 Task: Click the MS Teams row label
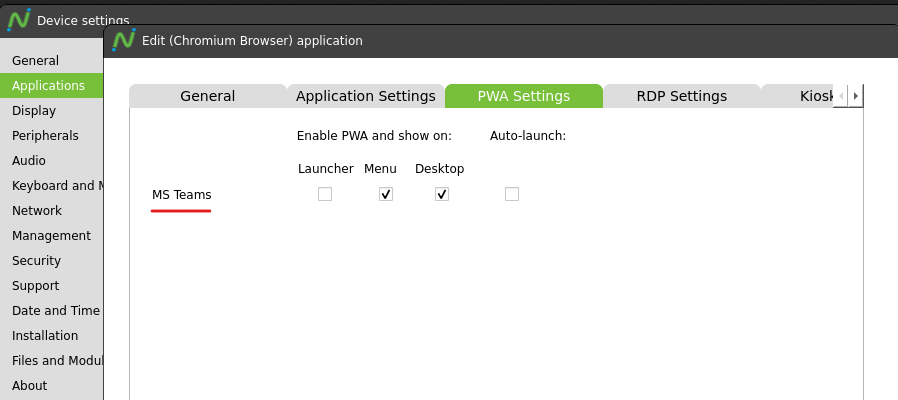click(182, 195)
